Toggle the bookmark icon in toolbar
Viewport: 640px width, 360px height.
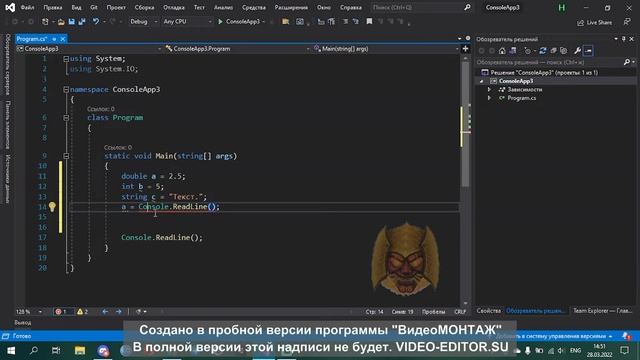pos(369,22)
